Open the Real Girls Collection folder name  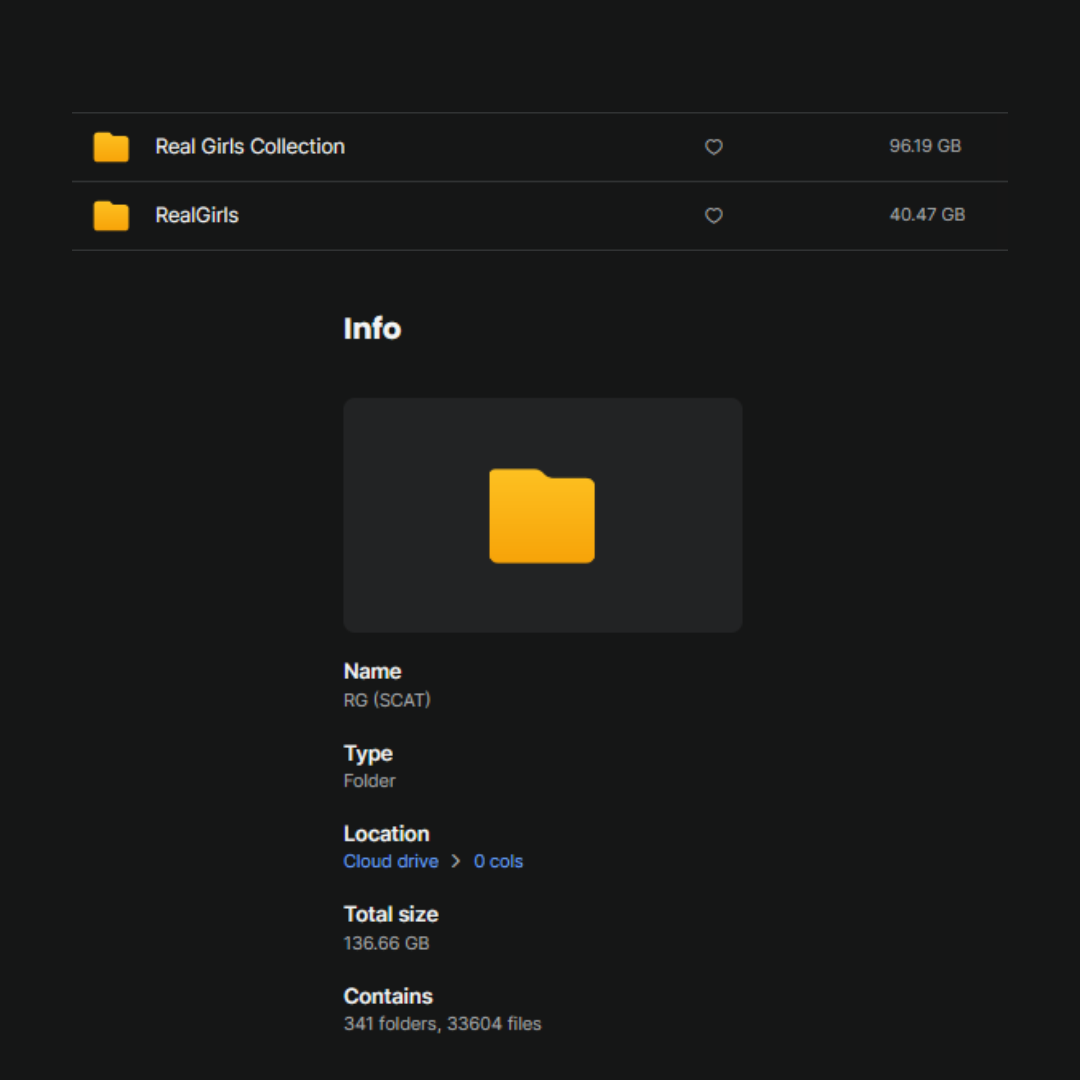tap(250, 147)
